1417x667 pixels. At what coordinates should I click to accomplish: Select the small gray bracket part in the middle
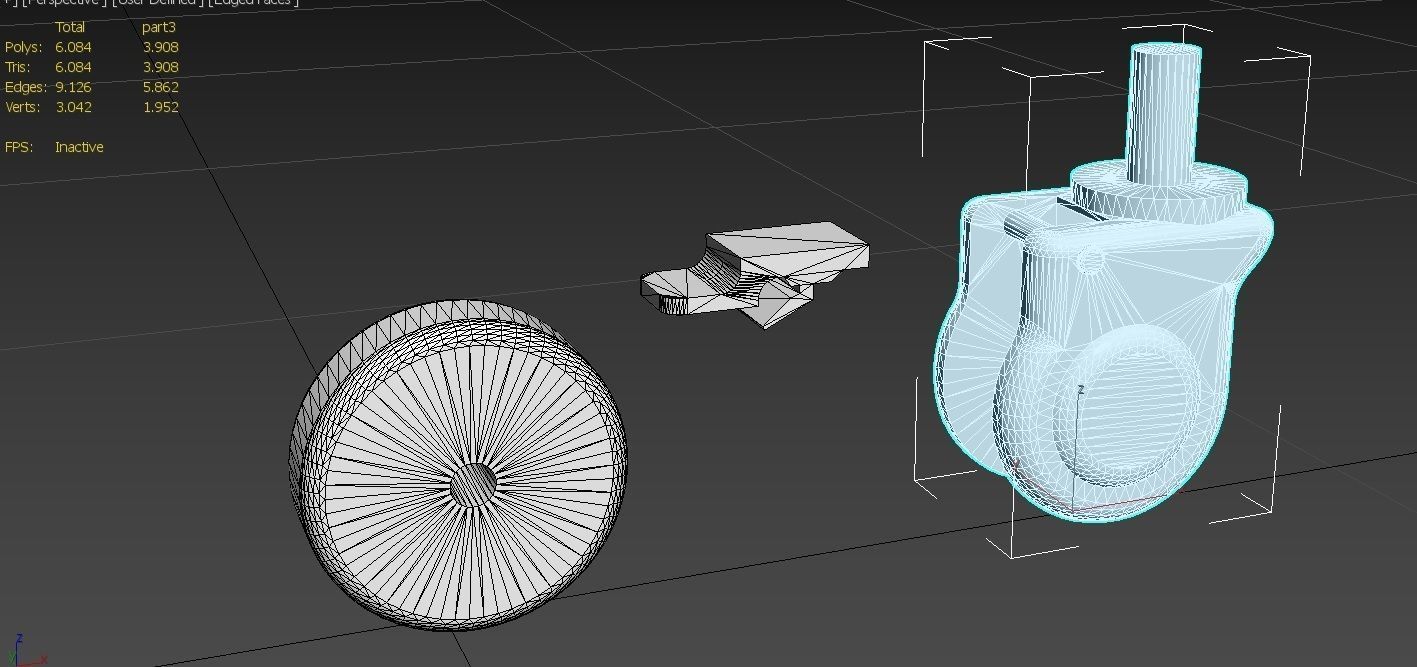755,274
